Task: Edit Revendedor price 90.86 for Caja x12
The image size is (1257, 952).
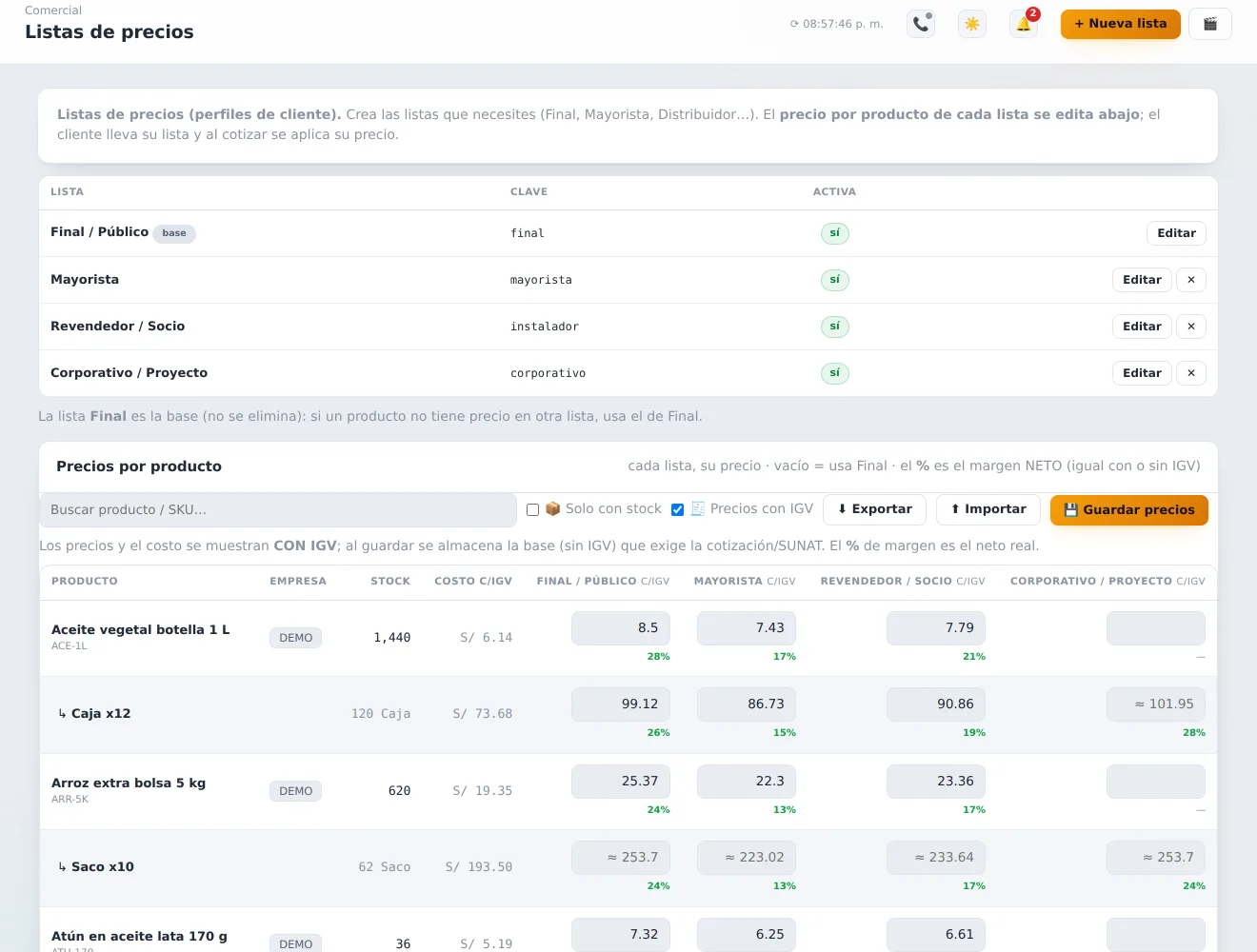Action: coord(936,704)
